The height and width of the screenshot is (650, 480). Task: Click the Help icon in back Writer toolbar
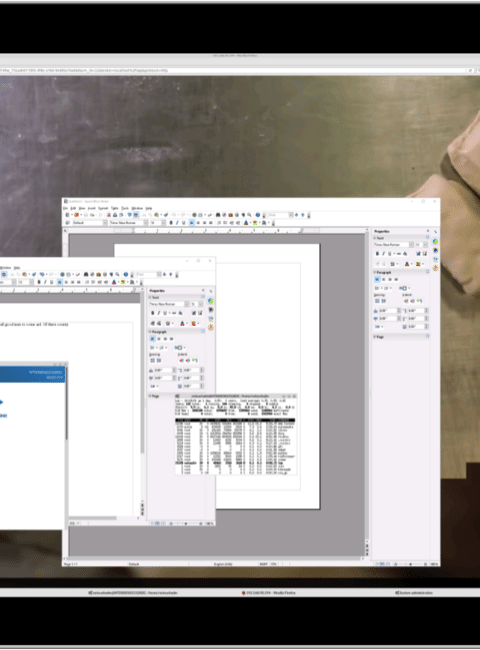[257, 215]
